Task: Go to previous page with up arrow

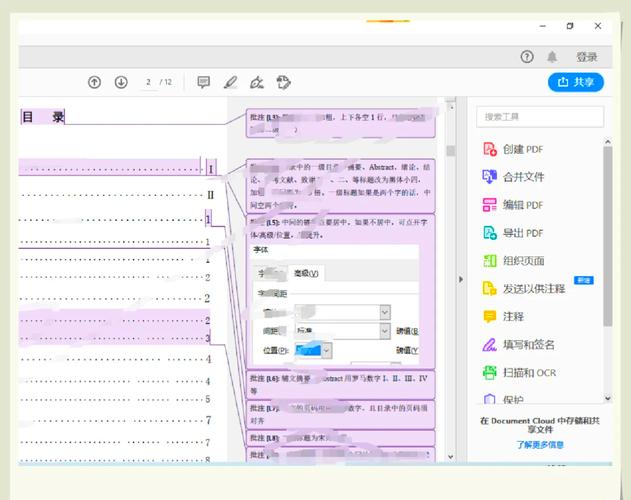Action: pos(94,83)
